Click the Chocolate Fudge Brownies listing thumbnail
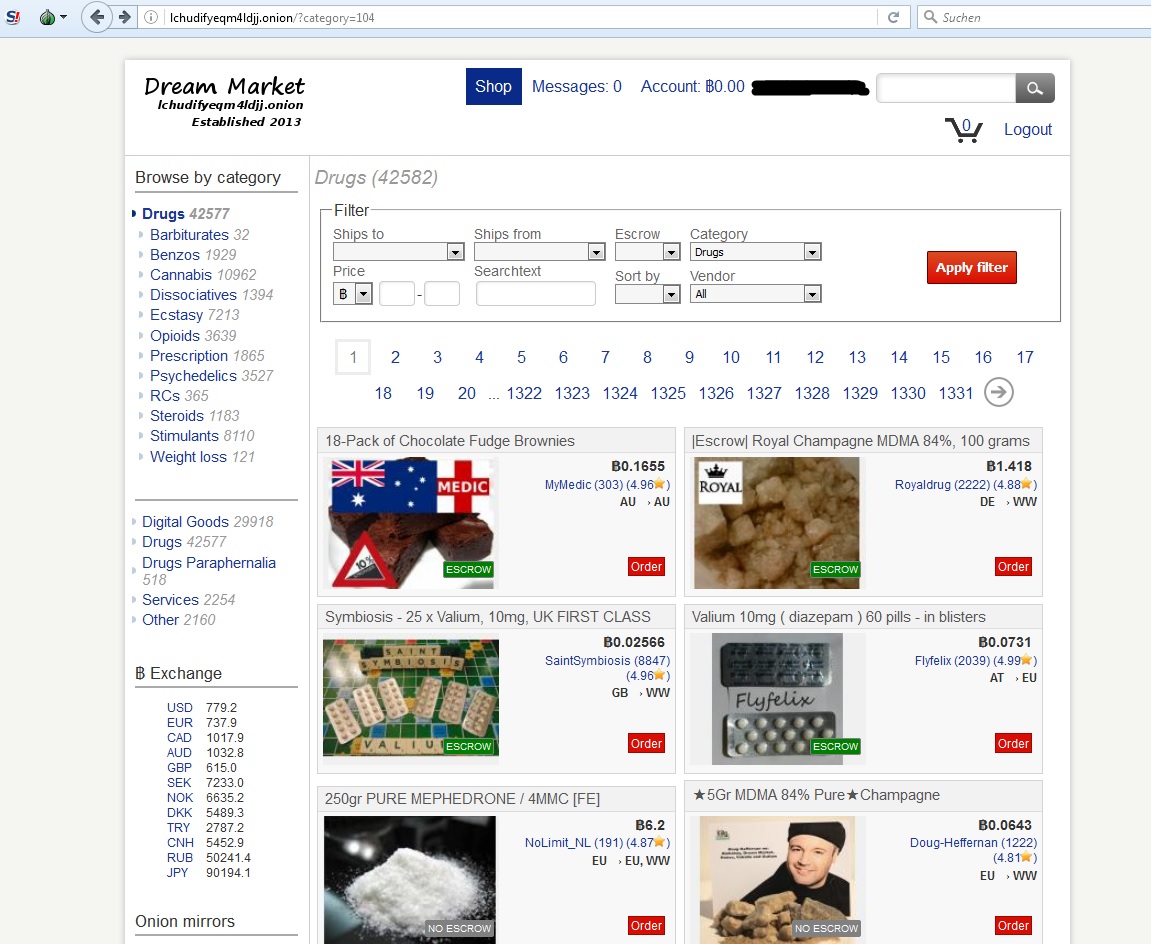This screenshot has height=944, width=1151. click(x=411, y=523)
